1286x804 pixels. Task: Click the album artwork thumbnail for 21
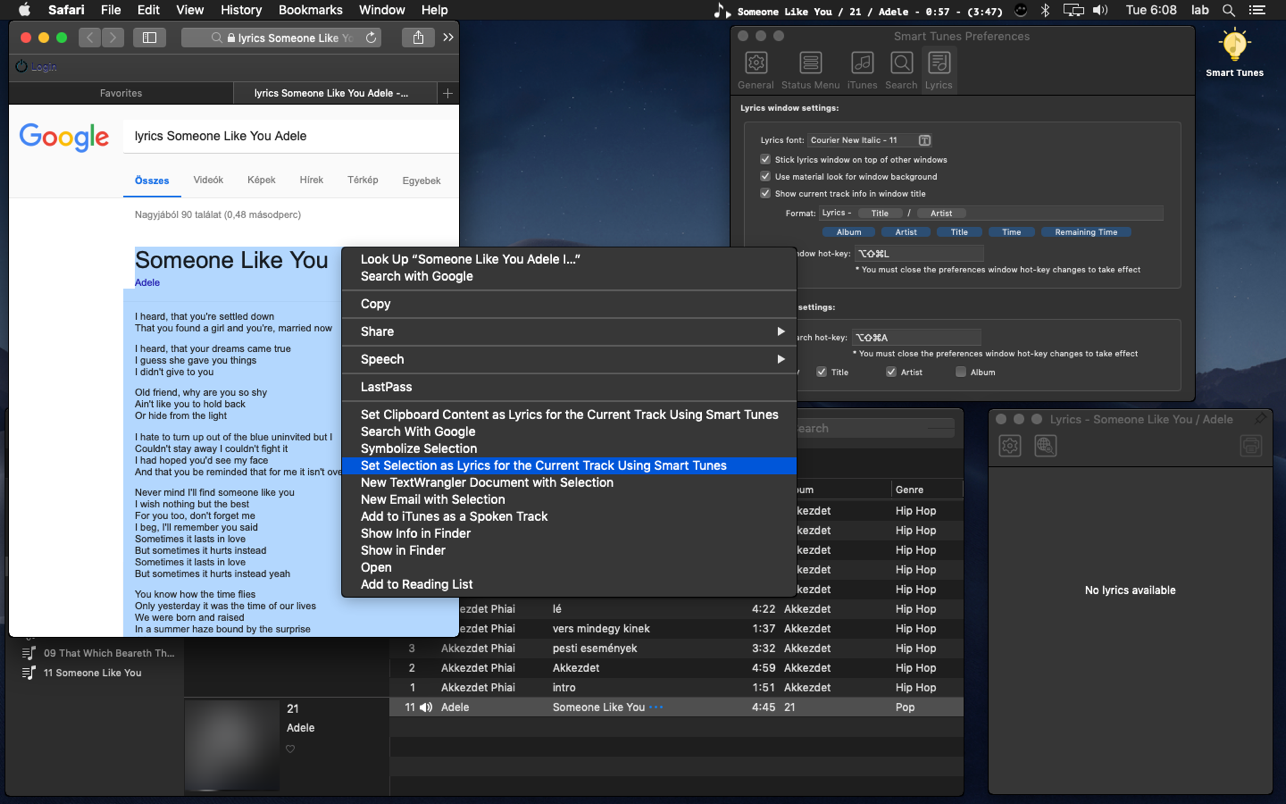(232, 746)
